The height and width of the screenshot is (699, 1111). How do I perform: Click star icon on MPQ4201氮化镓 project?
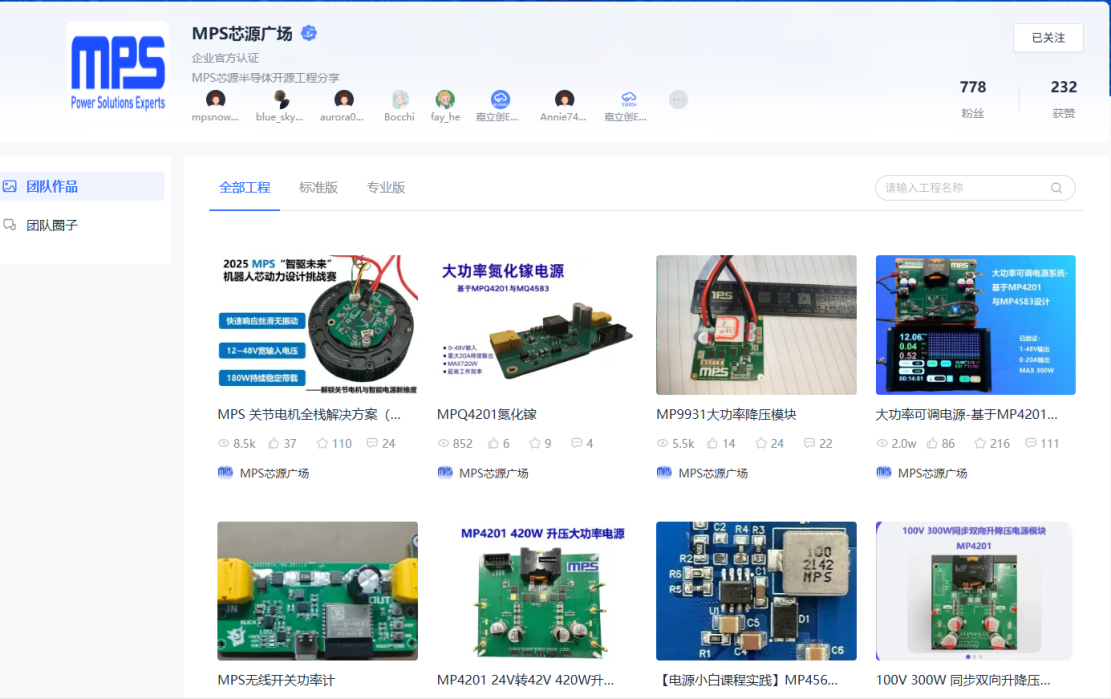pyautogui.click(x=535, y=443)
